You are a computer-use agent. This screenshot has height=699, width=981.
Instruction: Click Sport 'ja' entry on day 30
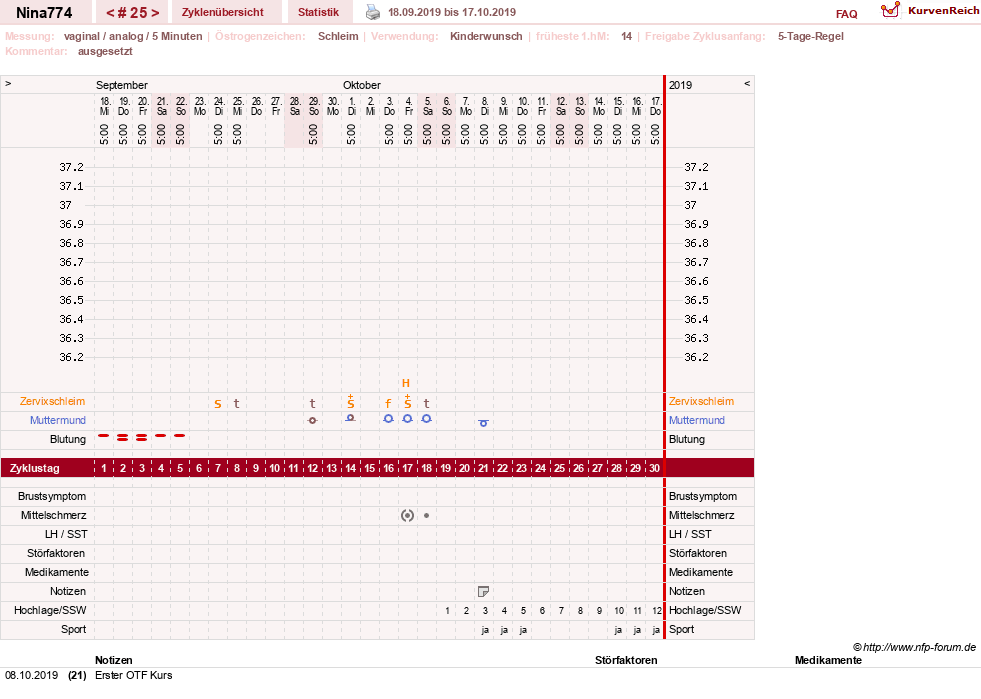coord(656,630)
